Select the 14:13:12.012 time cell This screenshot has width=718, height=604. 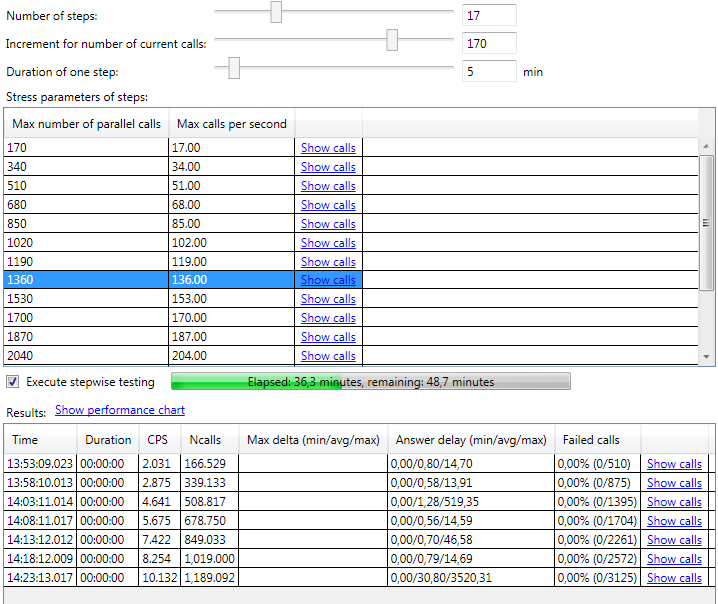click(x=40, y=540)
